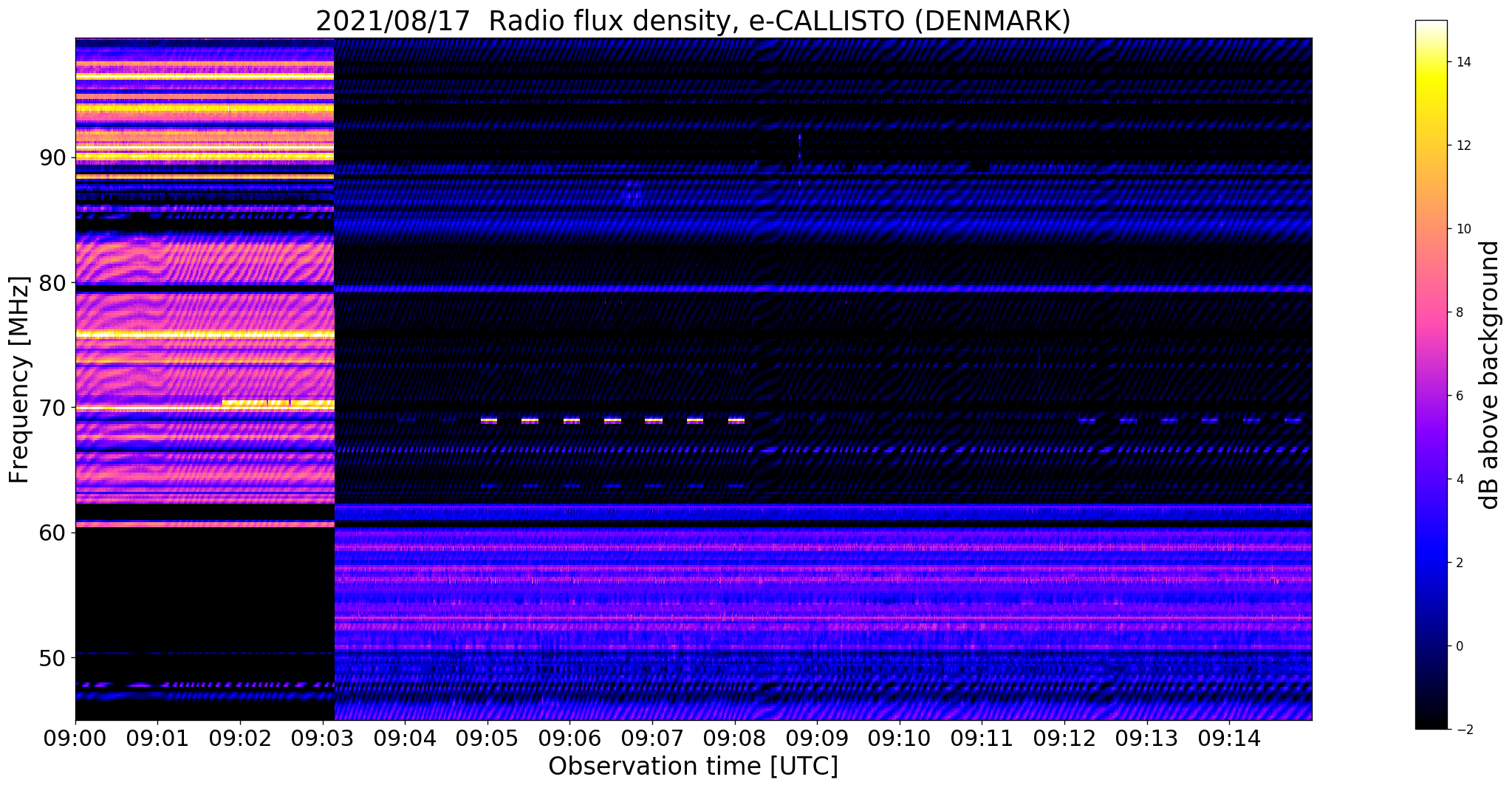Click the 09:14 time tick label
Viewport: 1512px width, 788px height.
tap(1229, 739)
